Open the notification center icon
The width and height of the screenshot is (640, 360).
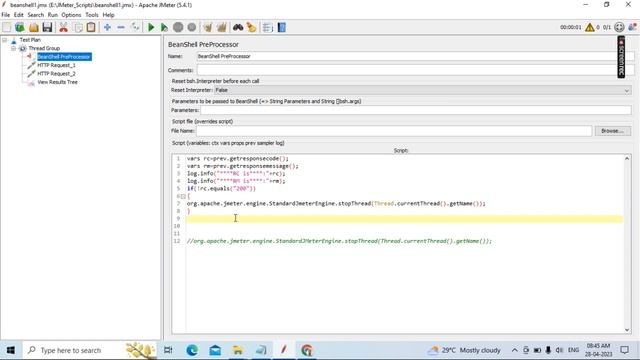[x=624, y=350]
